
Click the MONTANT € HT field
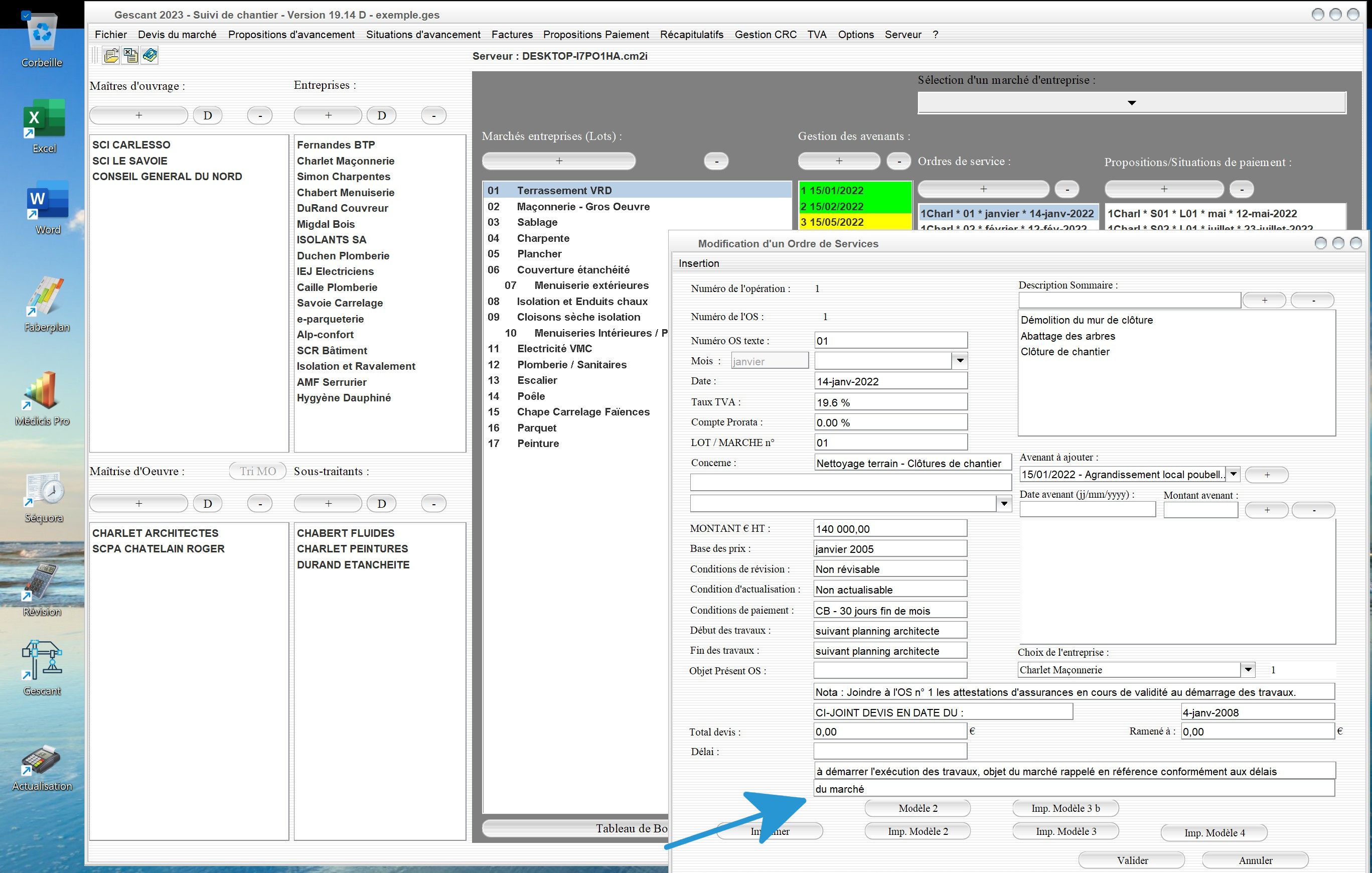890,528
